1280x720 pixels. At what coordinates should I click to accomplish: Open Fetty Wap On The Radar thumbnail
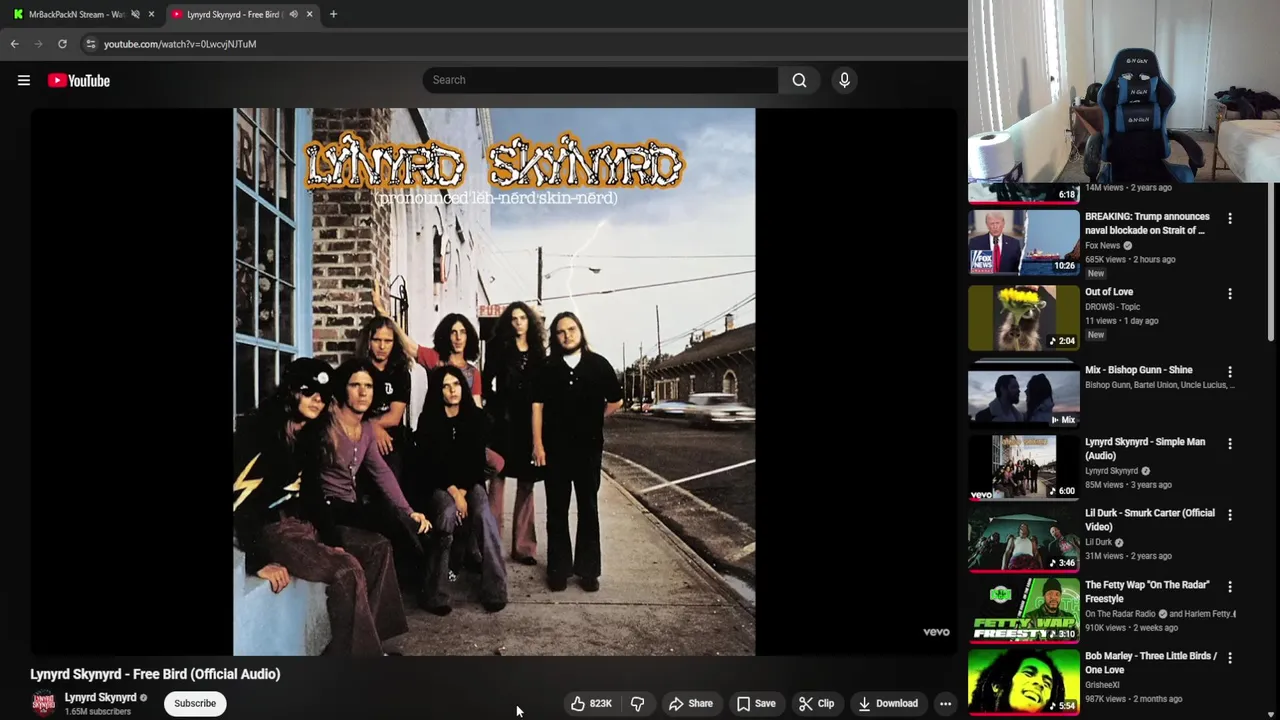click(x=1024, y=610)
